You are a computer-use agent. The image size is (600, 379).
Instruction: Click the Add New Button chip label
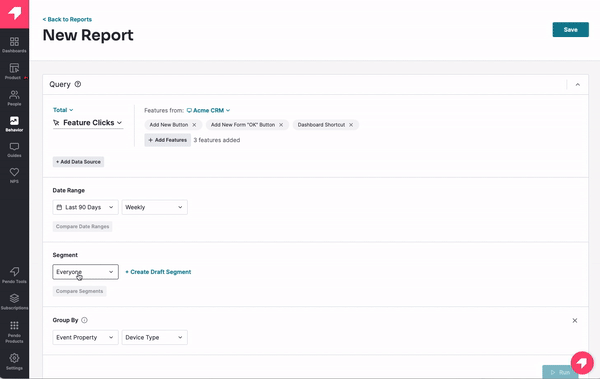tap(169, 125)
